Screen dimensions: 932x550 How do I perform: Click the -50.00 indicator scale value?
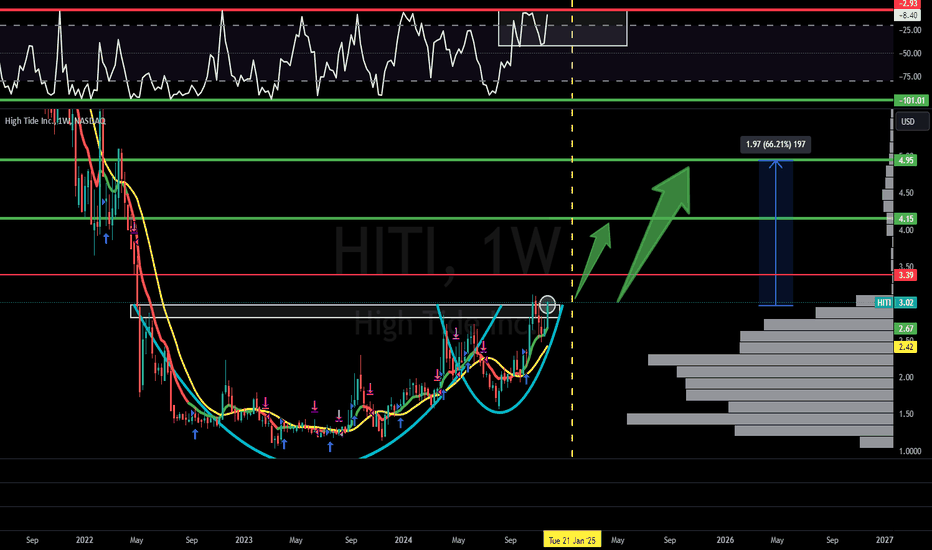pos(910,54)
